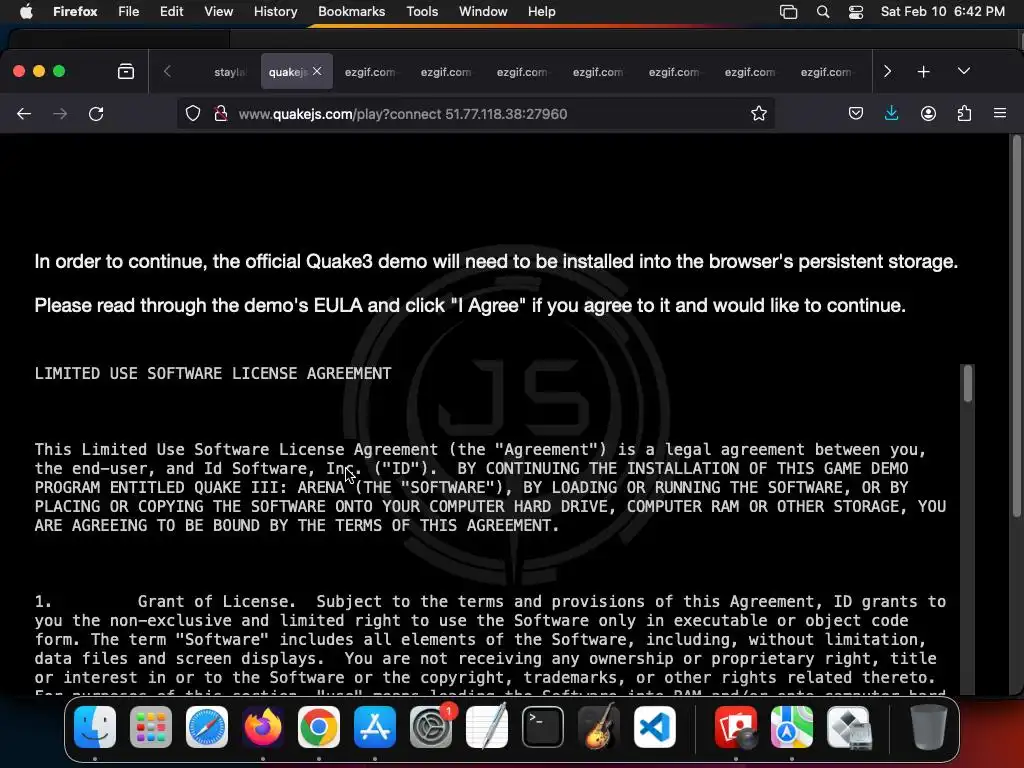Switch to Firefox in the Dock
This screenshot has height=768, width=1024.
tap(263, 727)
